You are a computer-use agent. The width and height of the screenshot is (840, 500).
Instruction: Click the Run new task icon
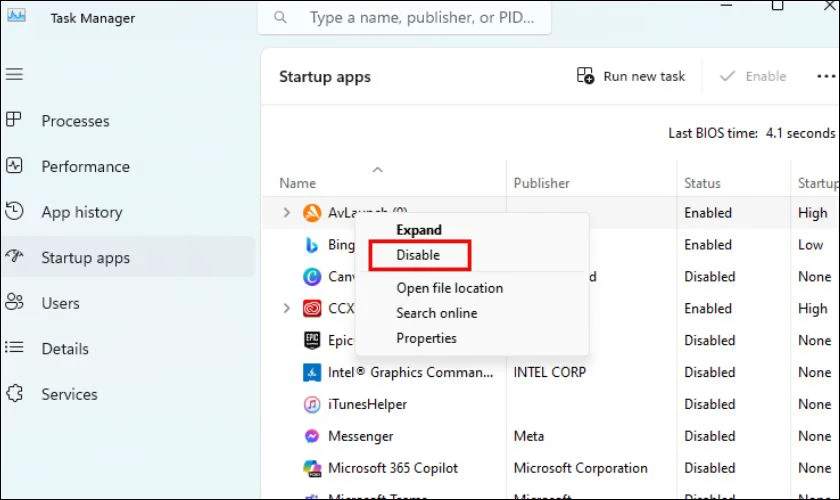(x=585, y=76)
